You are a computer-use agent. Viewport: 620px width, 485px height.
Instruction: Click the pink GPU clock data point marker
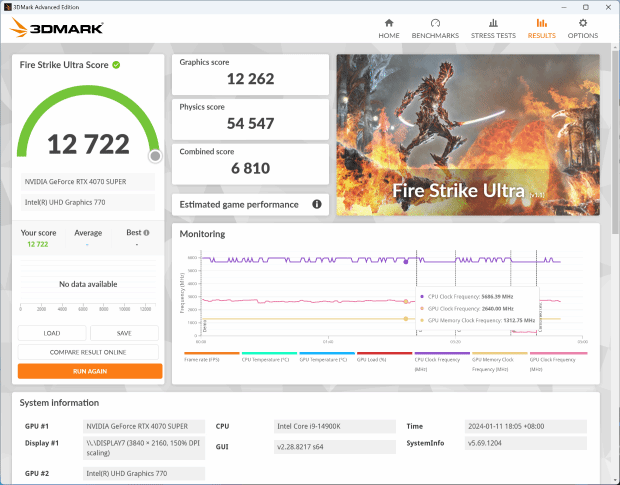pyautogui.click(x=406, y=302)
